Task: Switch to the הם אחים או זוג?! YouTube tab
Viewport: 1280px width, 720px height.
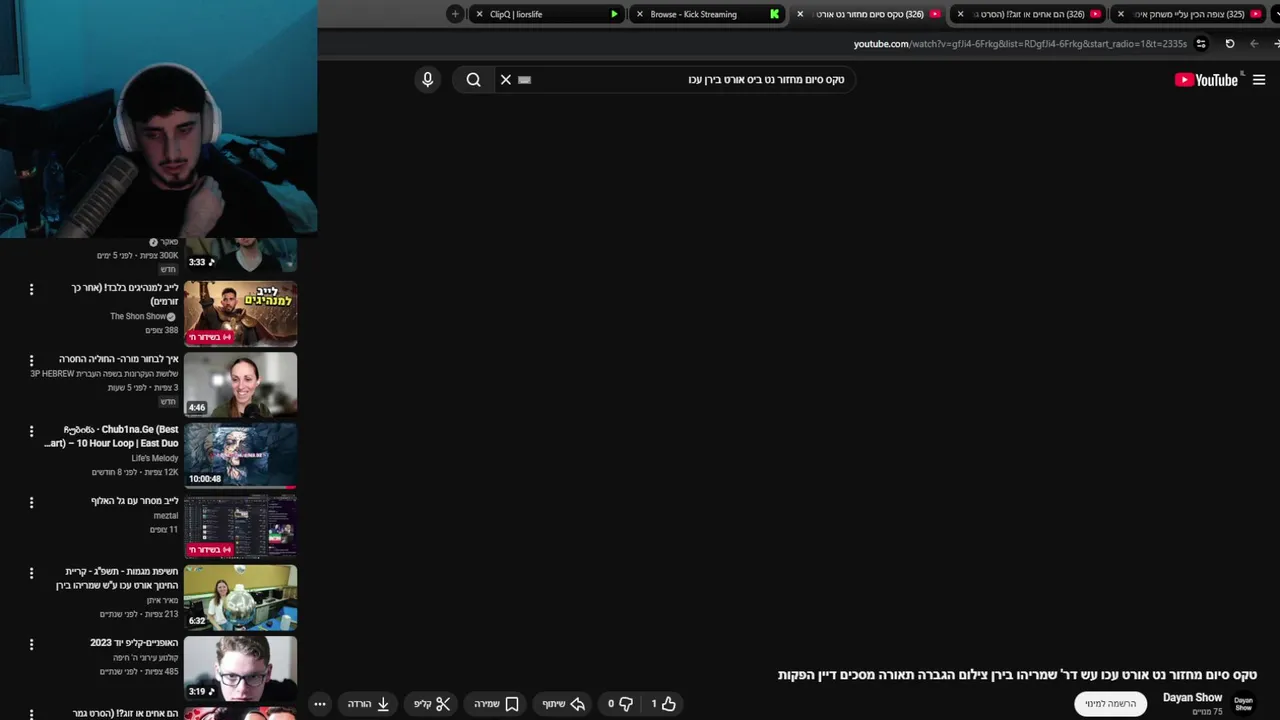Action: tap(1028, 14)
